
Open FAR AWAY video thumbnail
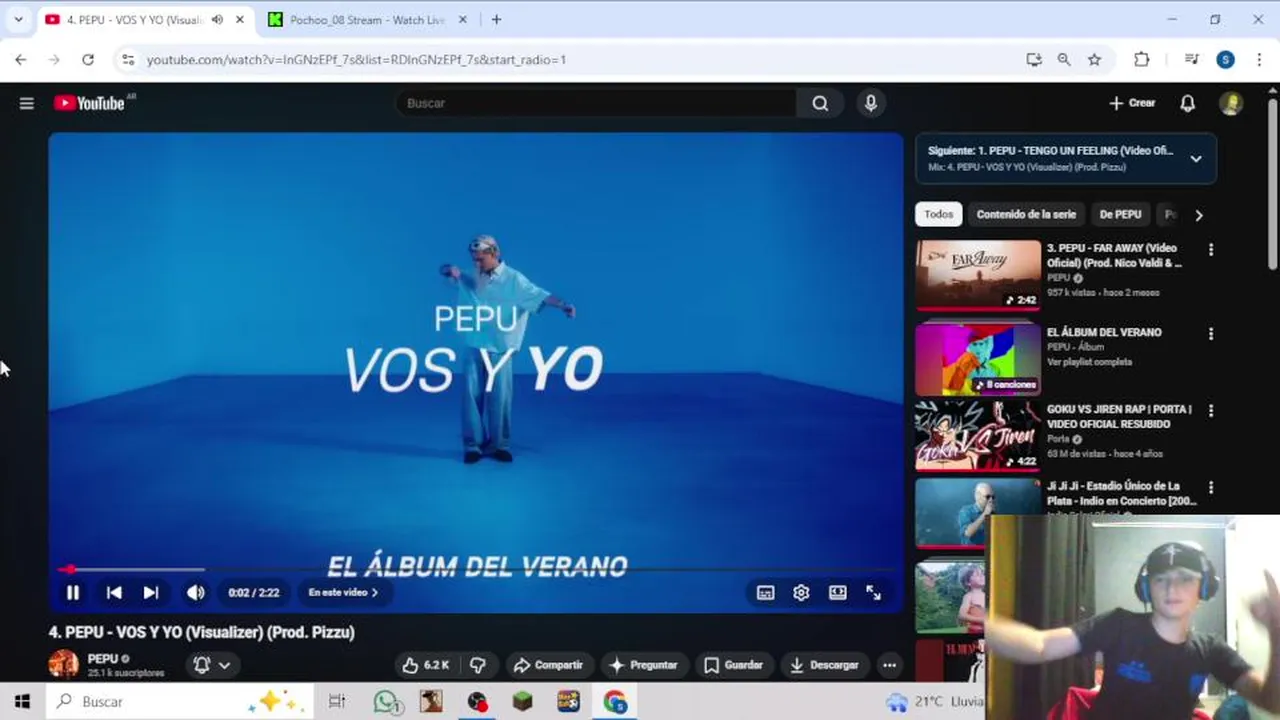point(978,274)
